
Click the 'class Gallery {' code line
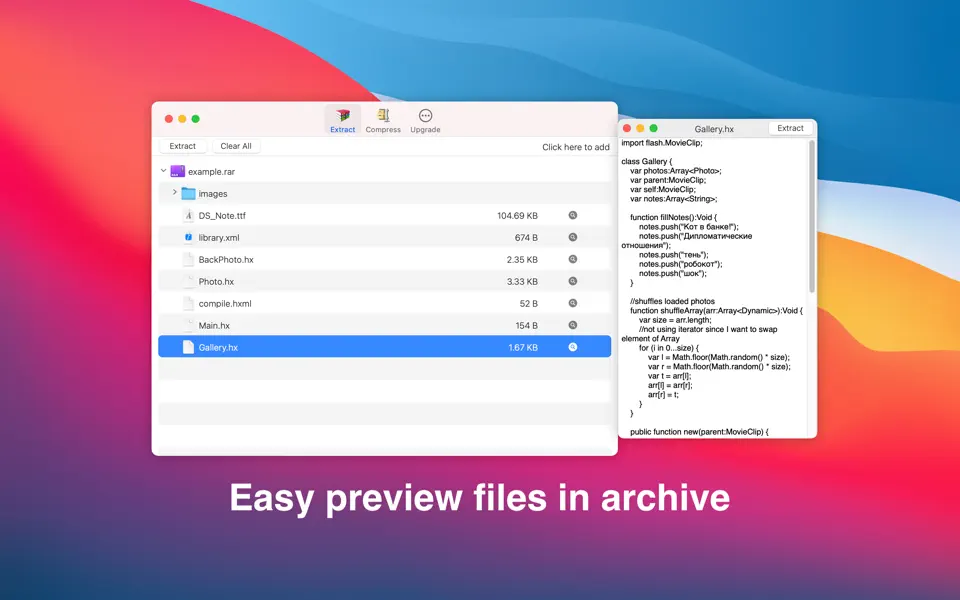pos(647,162)
